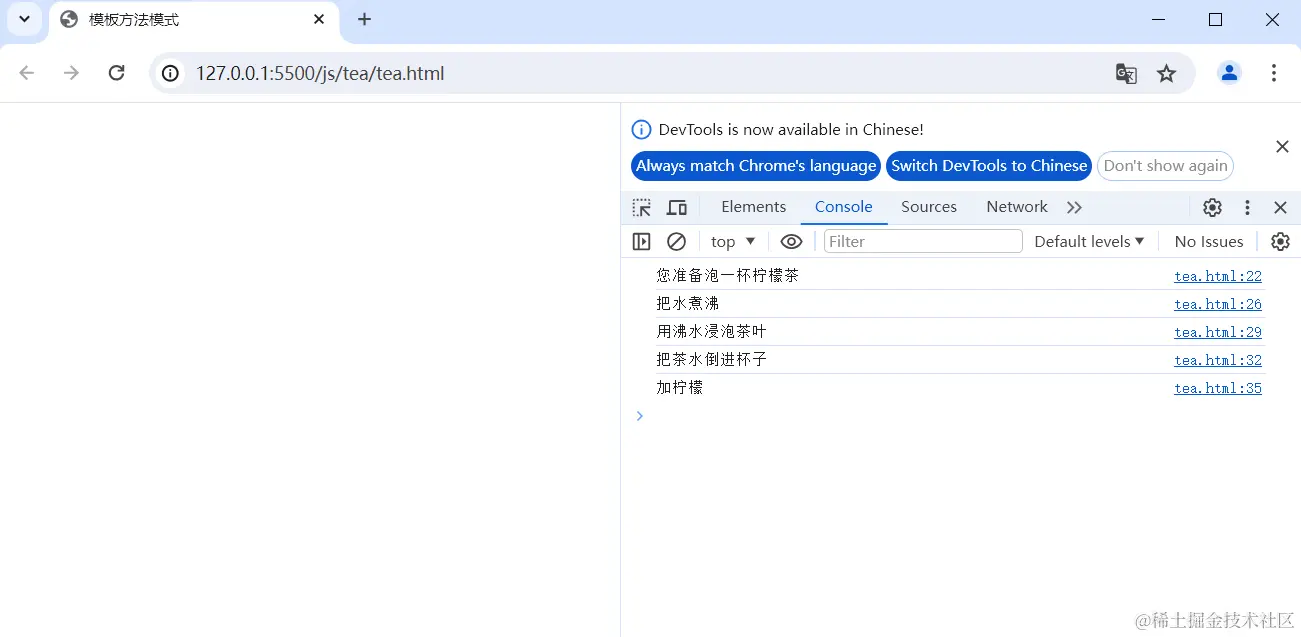Open the Google Translate page icon
Screen dimensions: 1301x637
[x=1126, y=73]
